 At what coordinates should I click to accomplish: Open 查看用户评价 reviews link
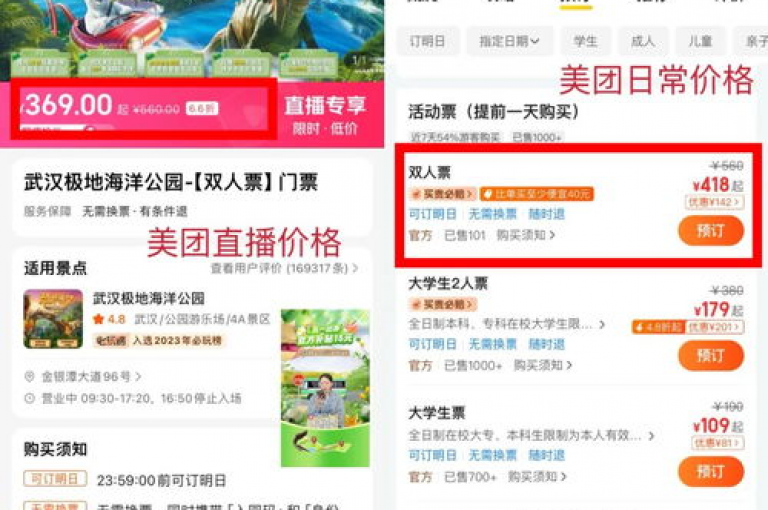284,268
